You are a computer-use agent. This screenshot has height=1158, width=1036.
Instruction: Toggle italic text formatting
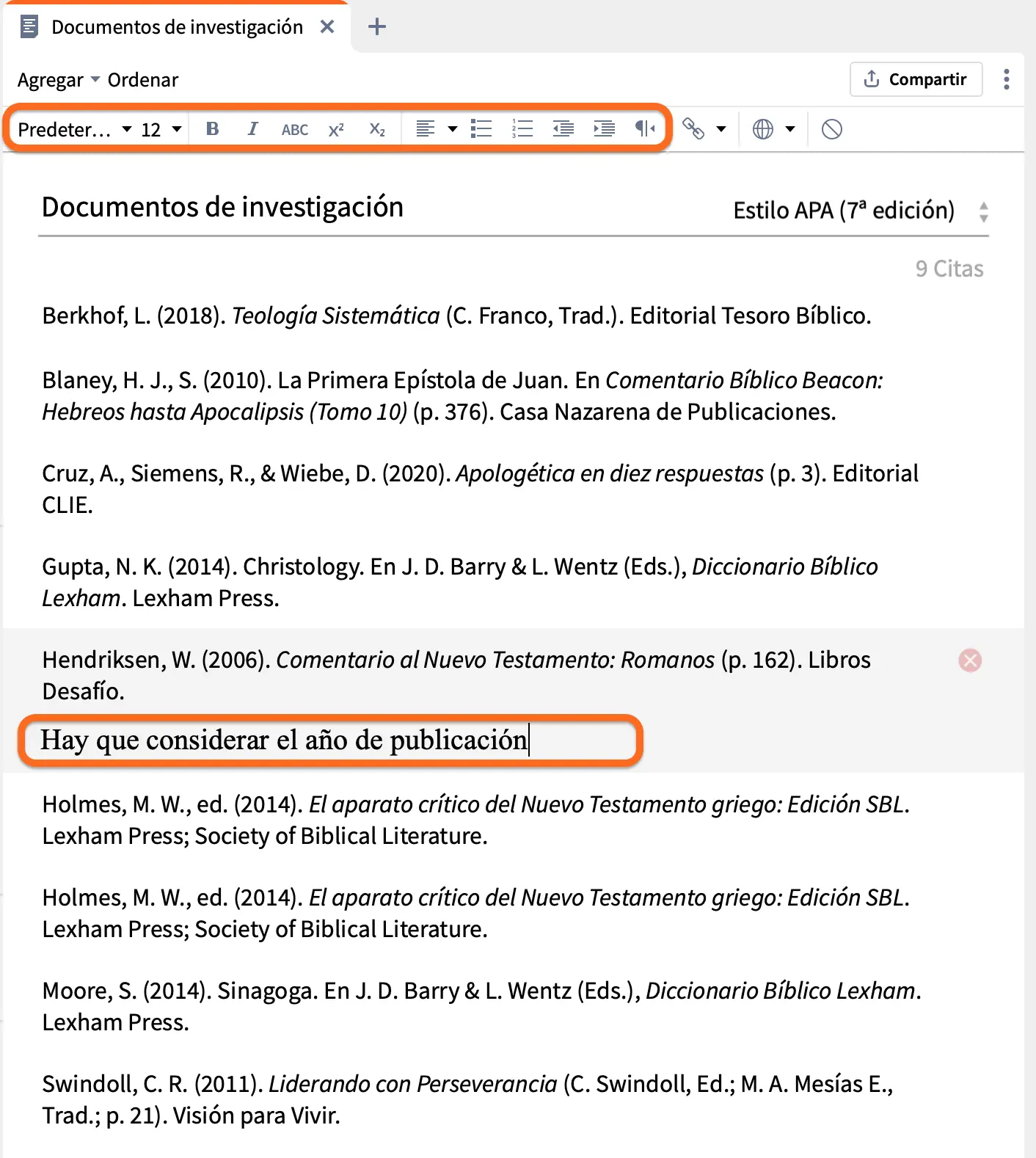[x=252, y=129]
